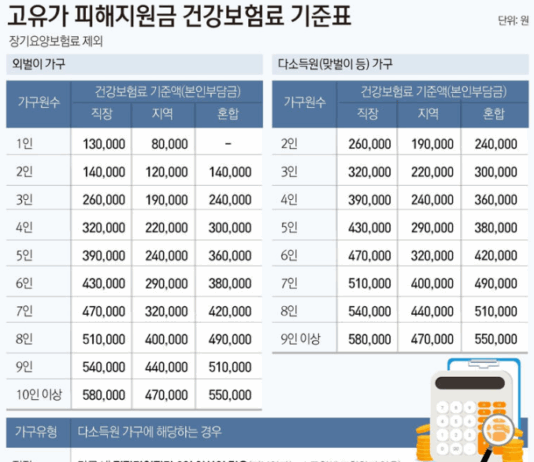Click 260,000 in the 외벌이 3인 row
Screen dimensions: 534x462
[x=104, y=200]
